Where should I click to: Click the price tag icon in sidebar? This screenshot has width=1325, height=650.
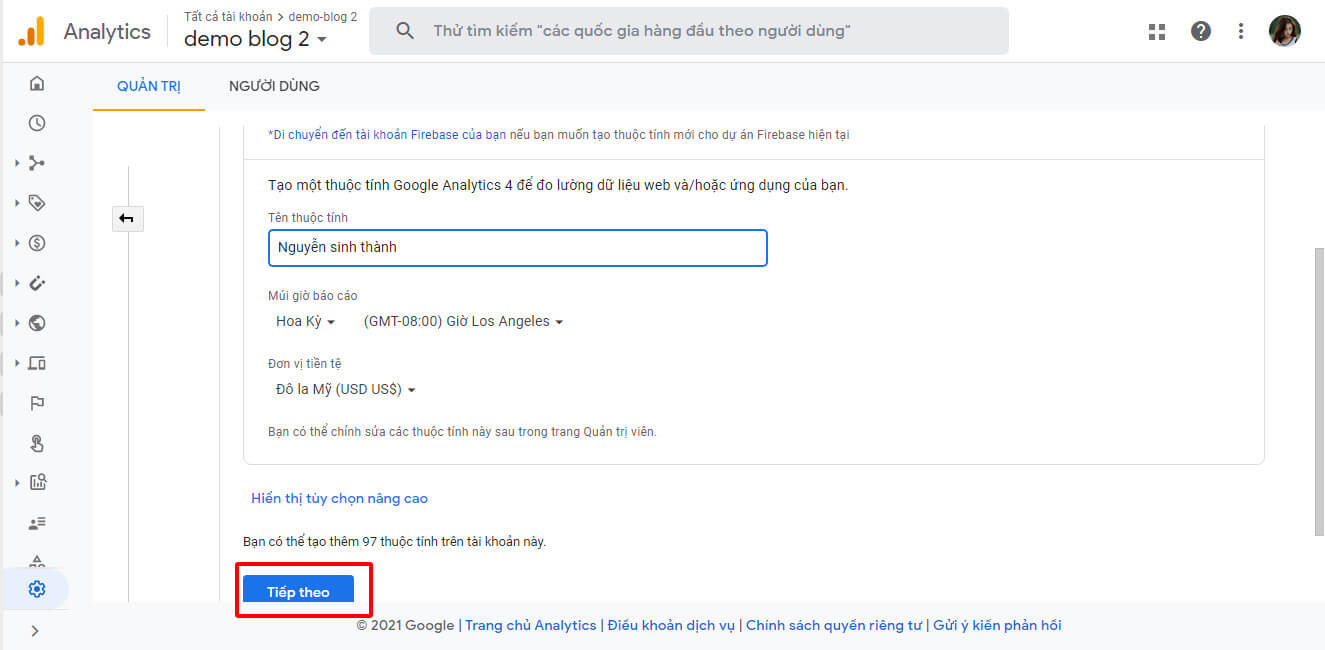pos(37,203)
